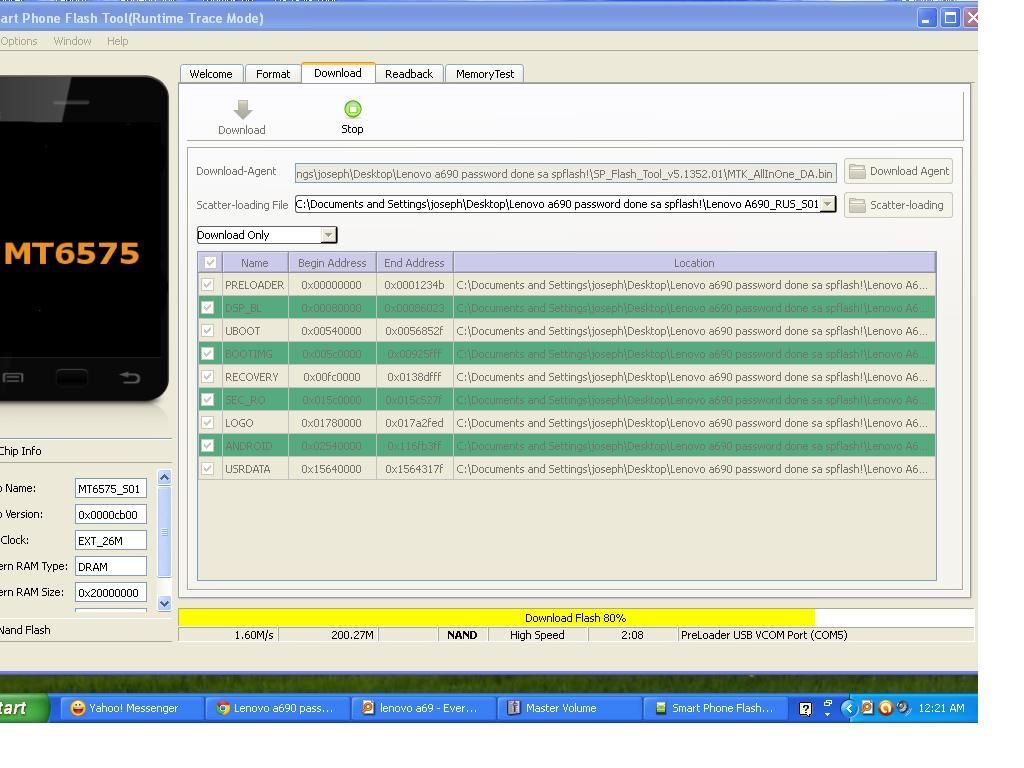Open the Download Only mode dropdown

tap(327, 235)
